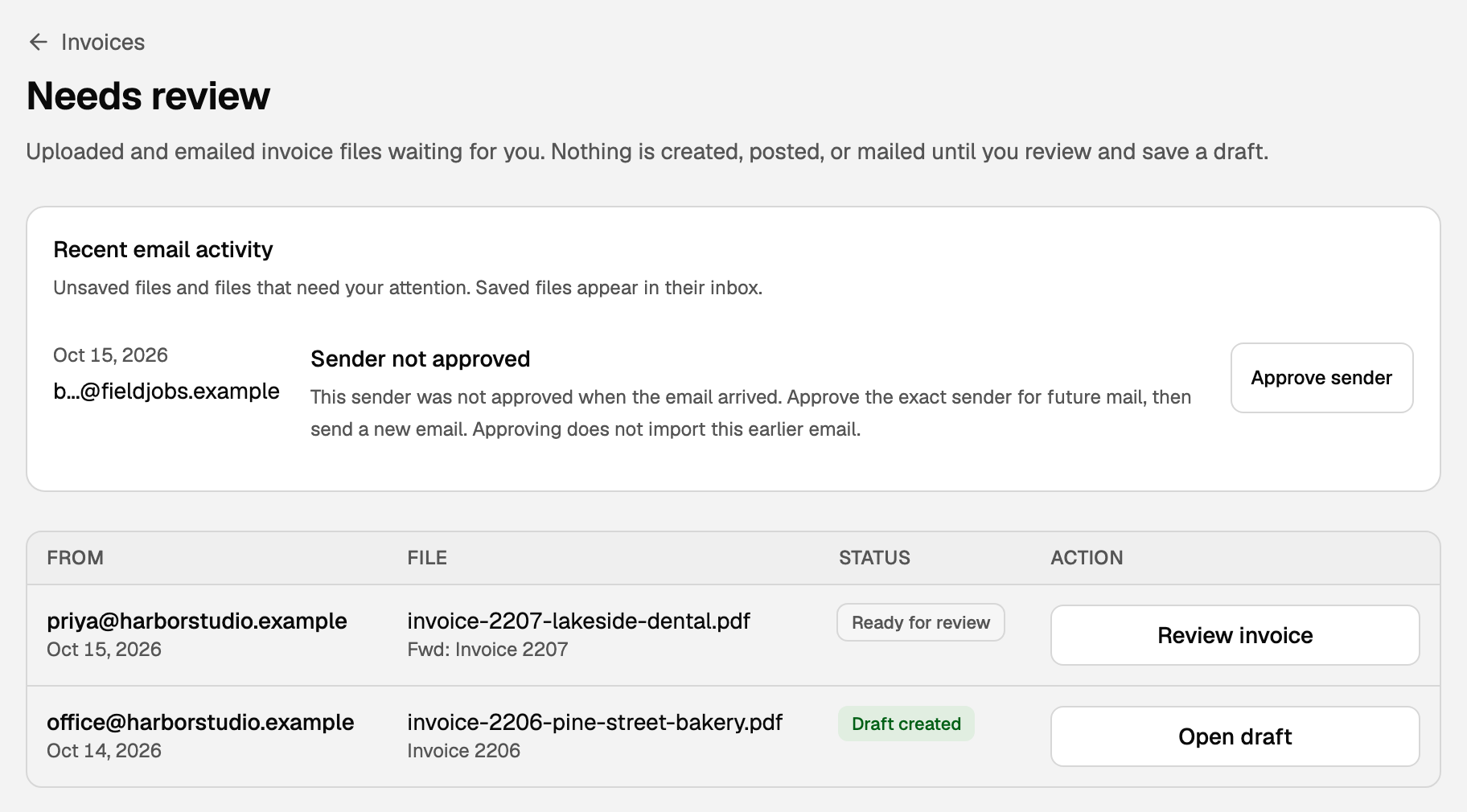This screenshot has height=812, width=1467.
Task: Select sender office@harborstudio.example
Action: tap(200, 722)
